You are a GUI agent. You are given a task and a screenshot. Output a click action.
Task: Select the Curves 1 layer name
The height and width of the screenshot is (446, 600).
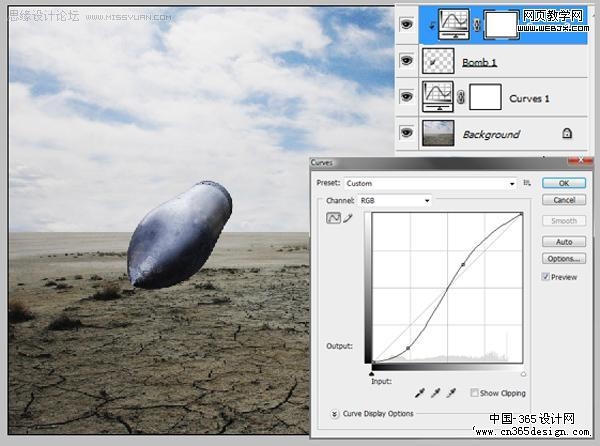tap(529, 98)
